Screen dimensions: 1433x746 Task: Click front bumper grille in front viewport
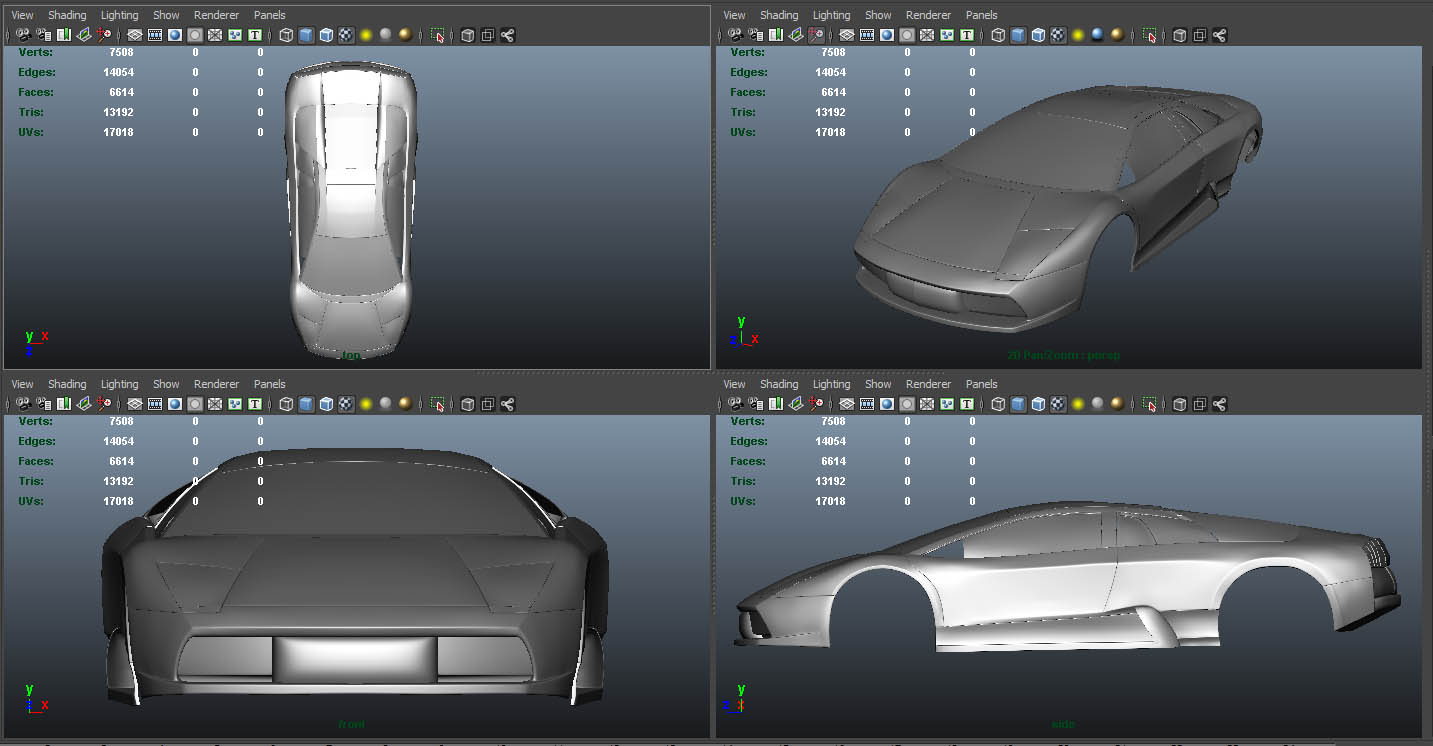355,660
